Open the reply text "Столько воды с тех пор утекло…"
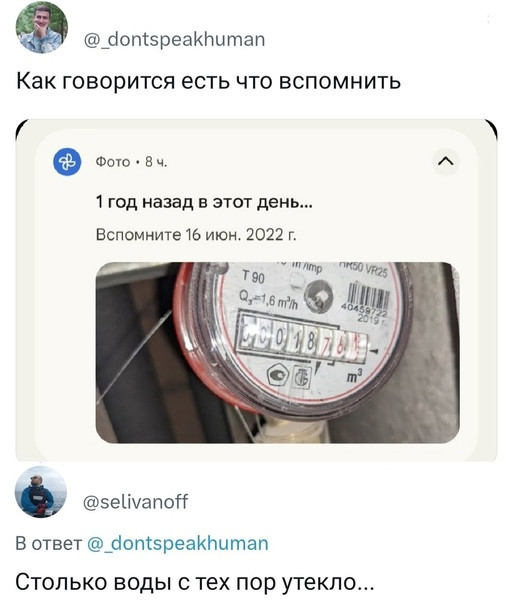This screenshot has width=513, height=604. 195,582
